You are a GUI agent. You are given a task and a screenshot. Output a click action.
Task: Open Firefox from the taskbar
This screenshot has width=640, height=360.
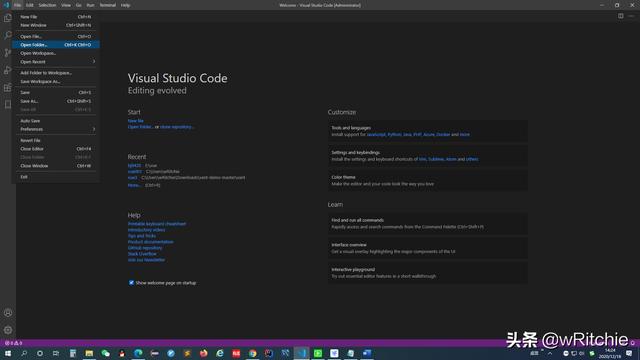pos(203,353)
